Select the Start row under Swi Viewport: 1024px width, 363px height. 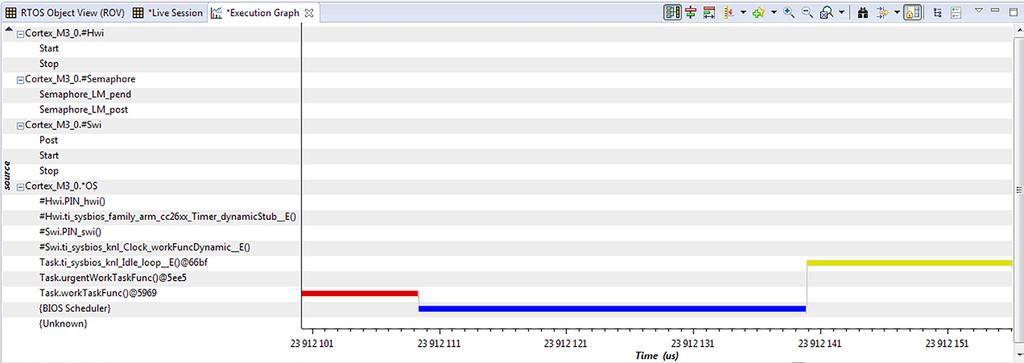click(x=49, y=155)
